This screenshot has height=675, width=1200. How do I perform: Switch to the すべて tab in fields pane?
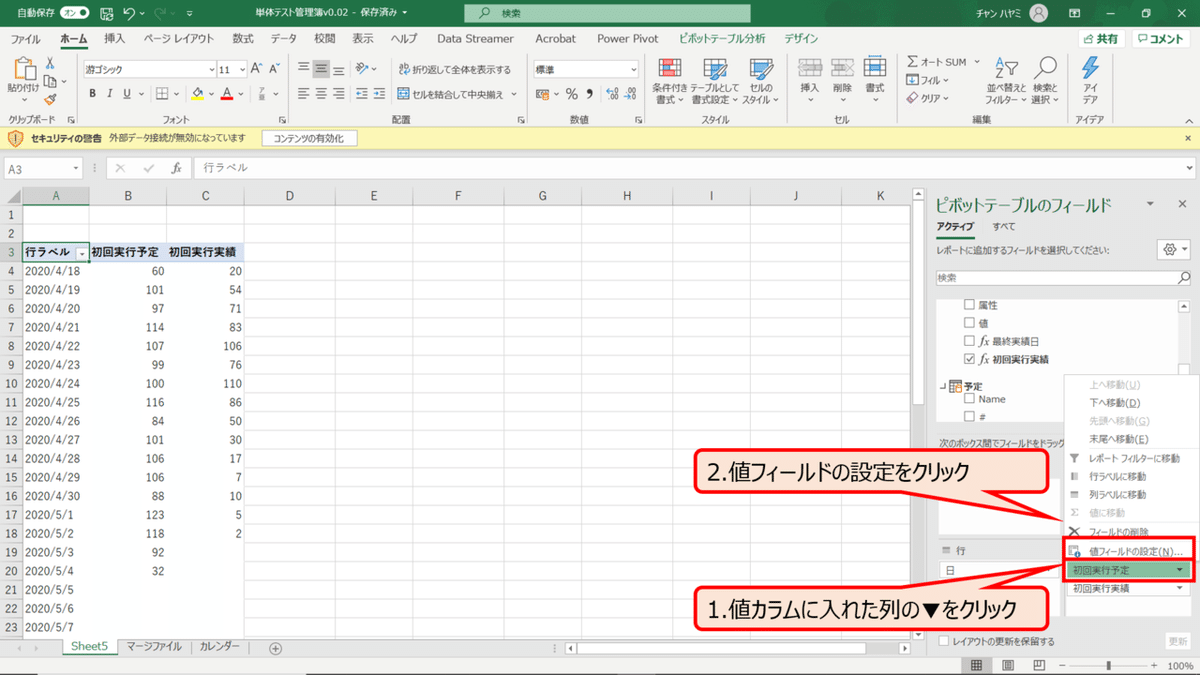(x=1004, y=226)
